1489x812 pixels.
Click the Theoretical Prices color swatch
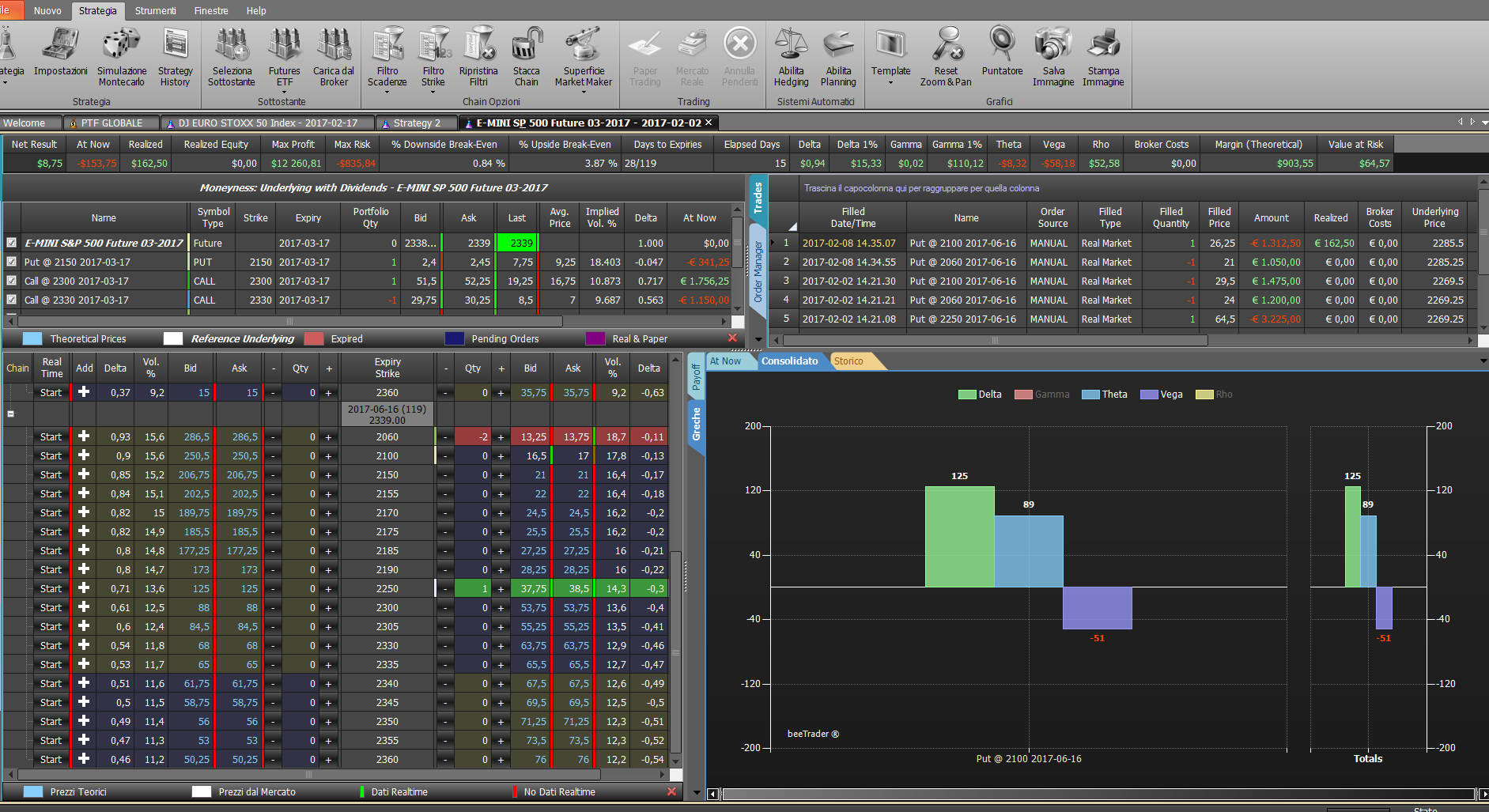[32, 338]
